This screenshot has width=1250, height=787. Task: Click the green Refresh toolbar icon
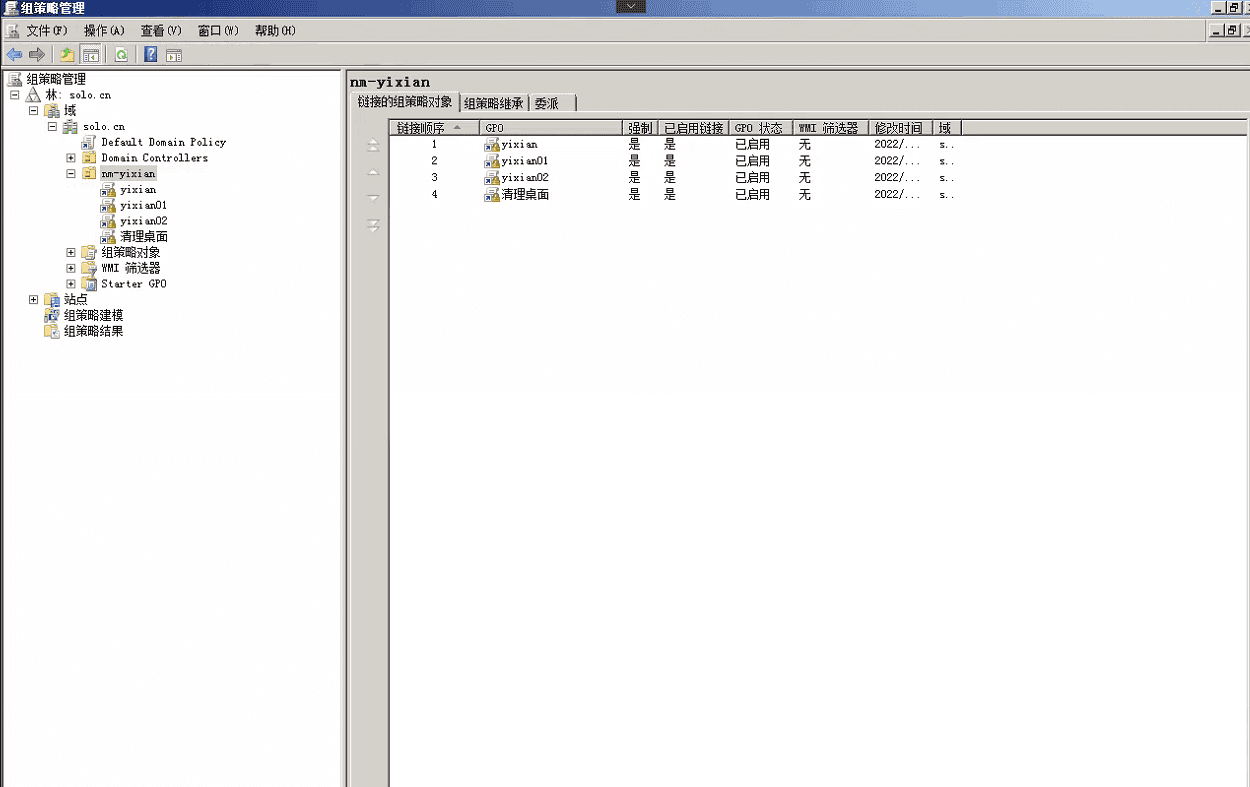(121, 55)
